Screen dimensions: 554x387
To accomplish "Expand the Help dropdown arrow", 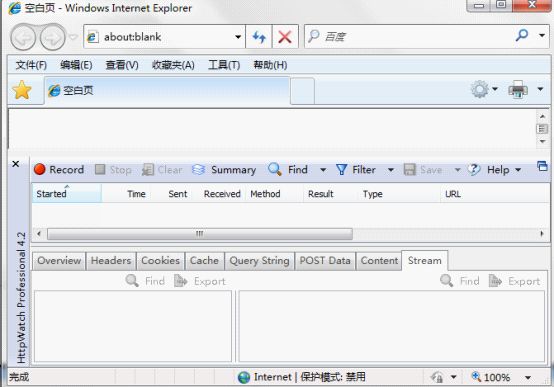I will click(x=518, y=170).
